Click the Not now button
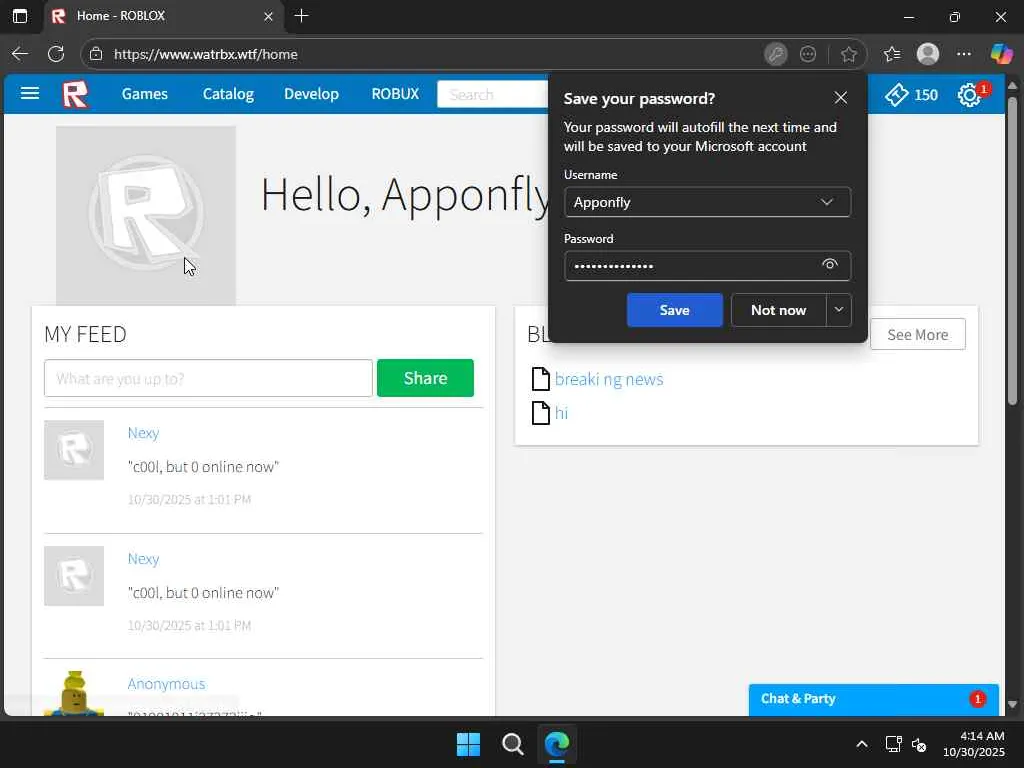 [x=778, y=310]
